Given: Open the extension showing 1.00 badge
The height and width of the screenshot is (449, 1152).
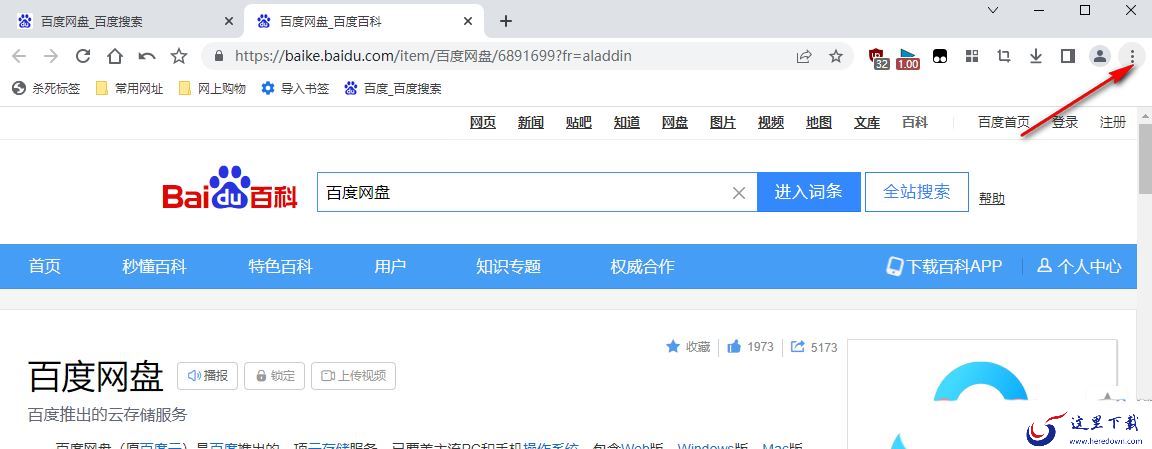Looking at the screenshot, I should point(909,58).
